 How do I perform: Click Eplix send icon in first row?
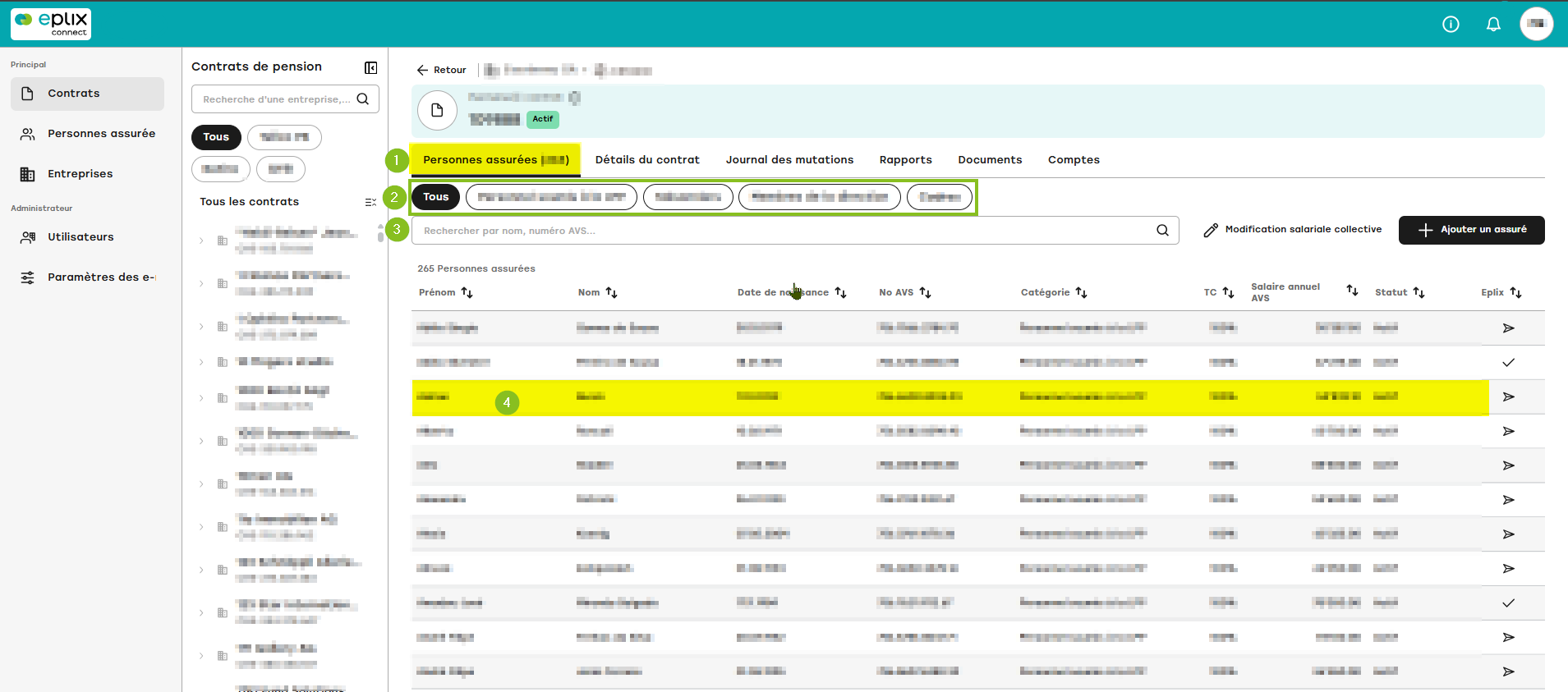click(1508, 328)
